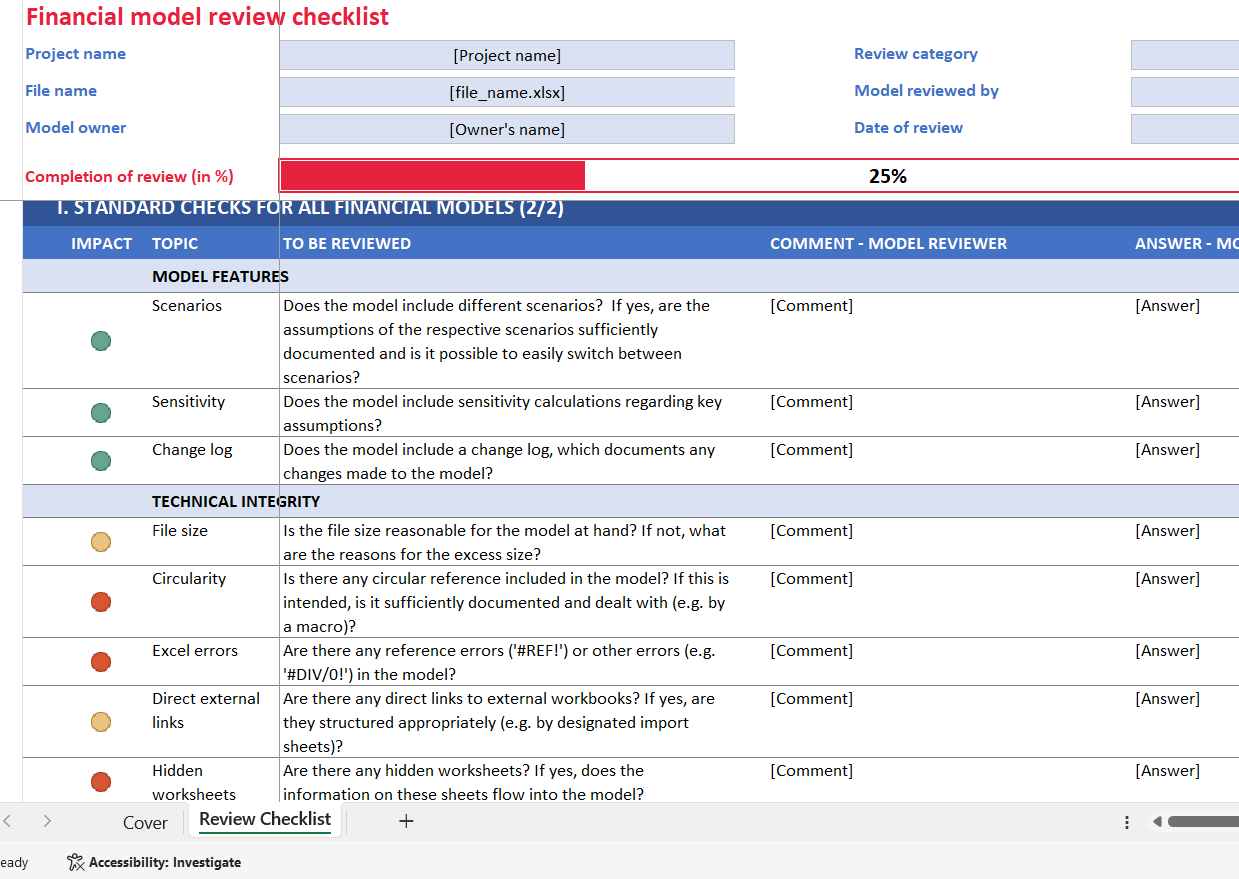Click the TO BE REVIEWED column header
This screenshot has width=1239, height=879.
pos(347,243)
